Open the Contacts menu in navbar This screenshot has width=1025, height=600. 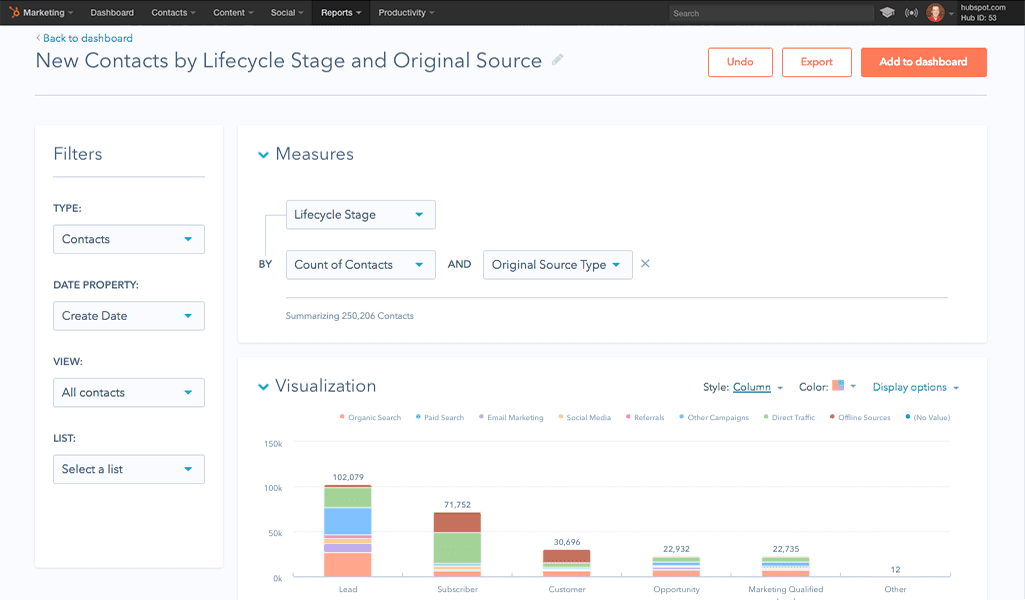(x=173, y=13)
